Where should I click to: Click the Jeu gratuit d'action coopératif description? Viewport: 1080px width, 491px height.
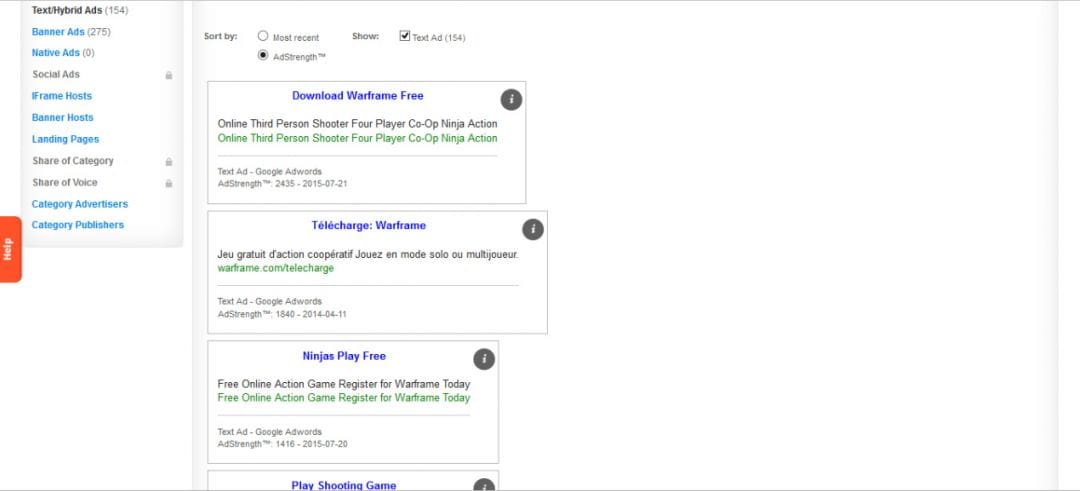click(368, 254)
